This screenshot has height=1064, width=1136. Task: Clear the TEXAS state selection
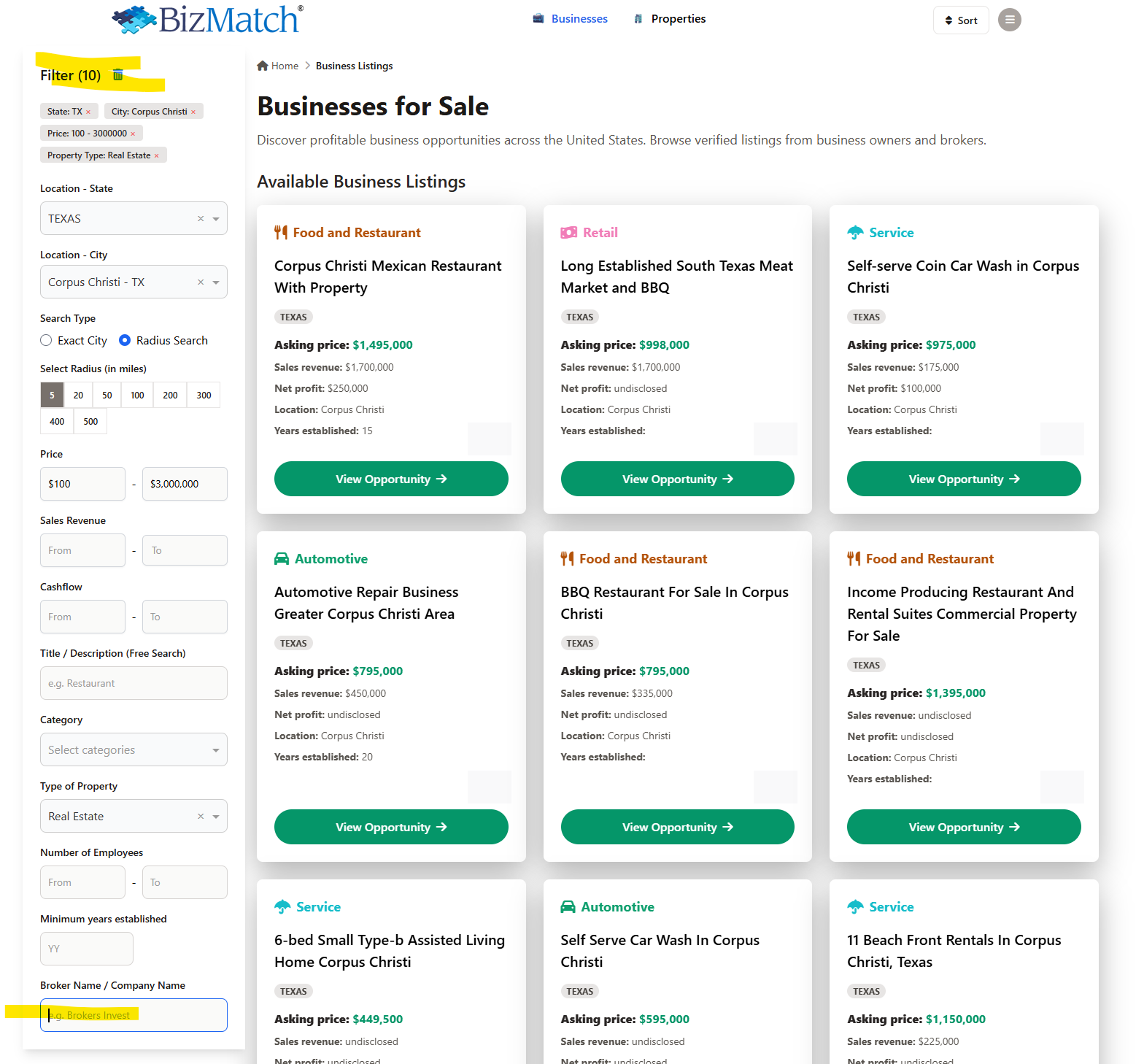201,219
